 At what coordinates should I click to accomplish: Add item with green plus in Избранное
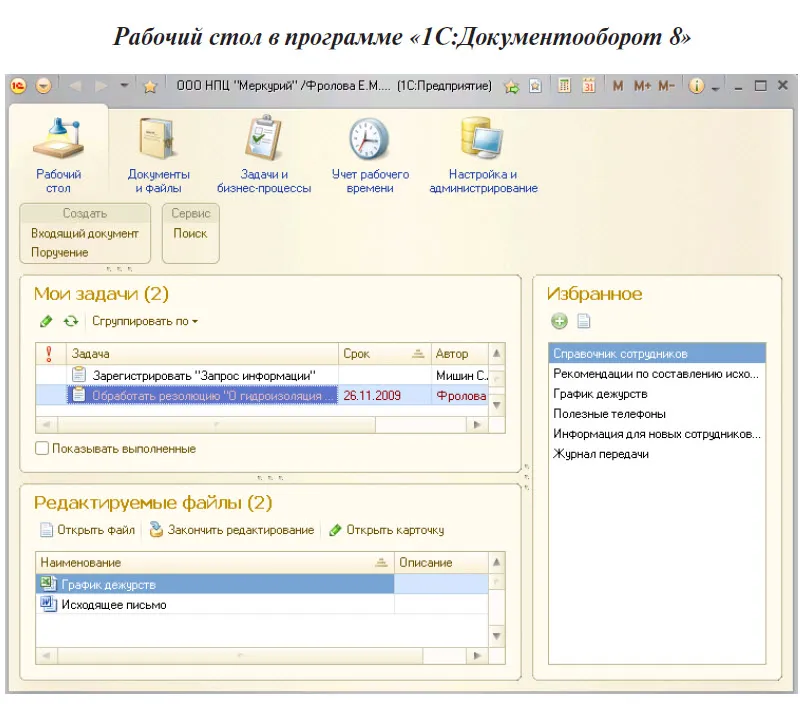pyautogui.click(x=560, y=321)
